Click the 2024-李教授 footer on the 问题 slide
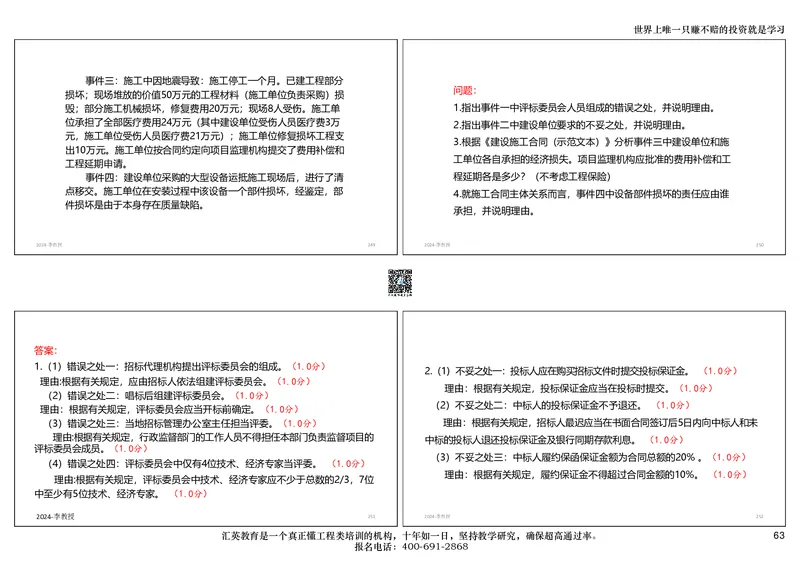 point(437,245)
